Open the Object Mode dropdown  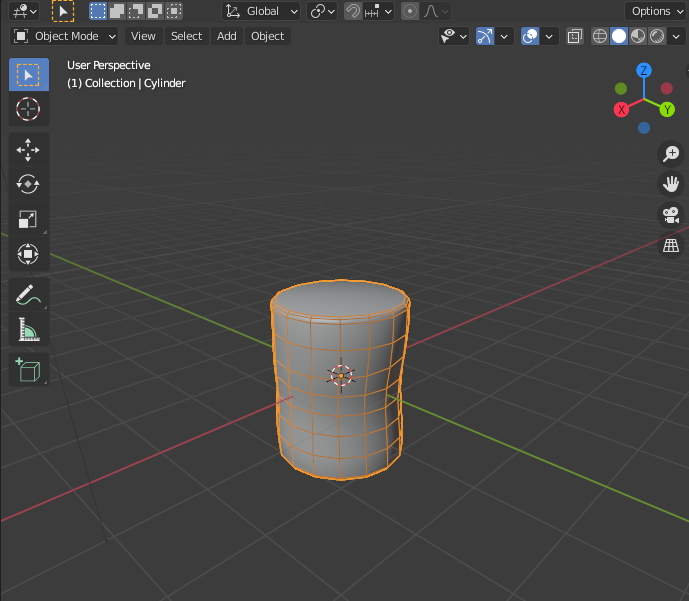[x=64, y=36]
